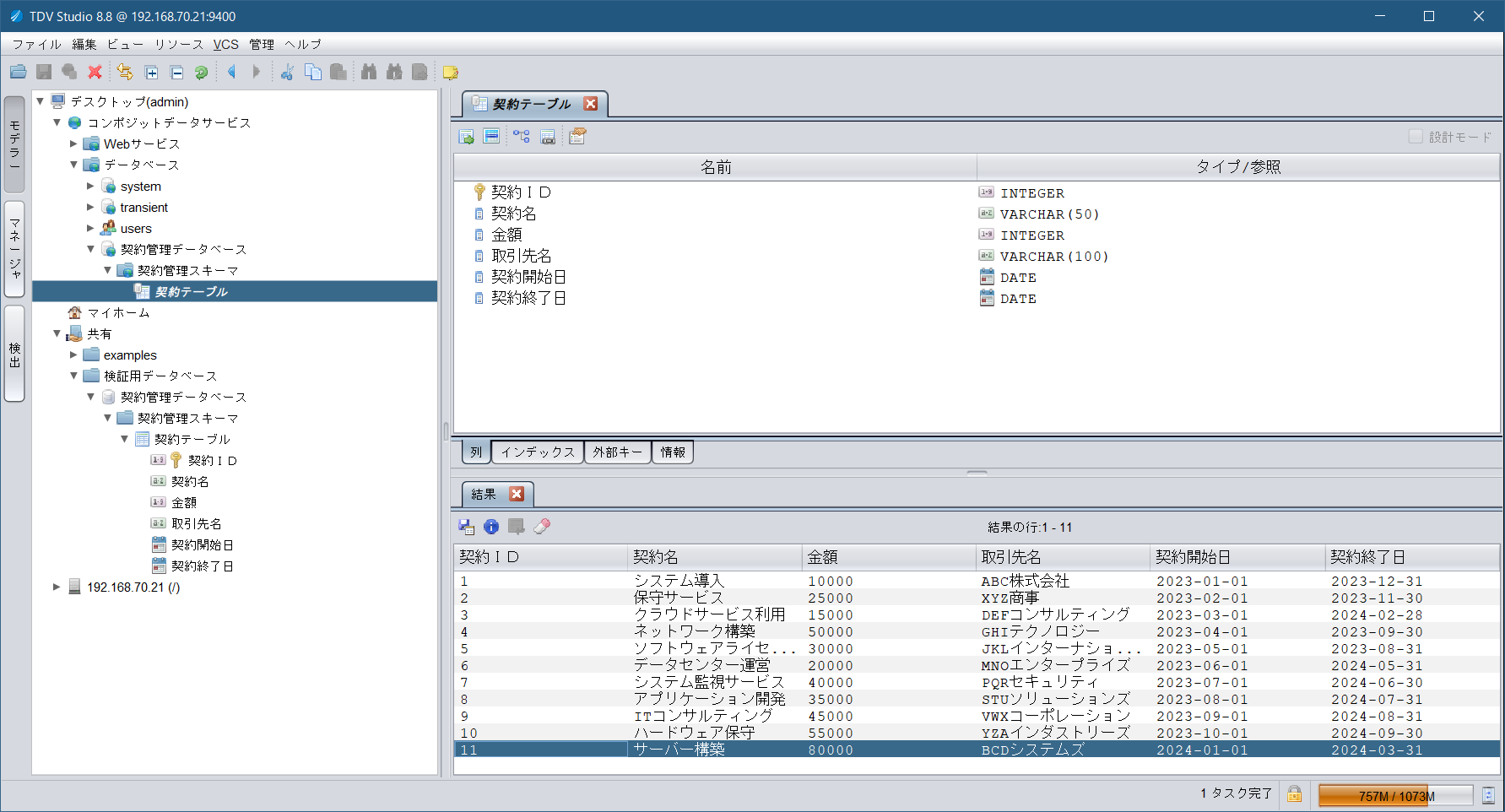Sort by the 金額 column header
1505x812 pixels.
[889, 557]
